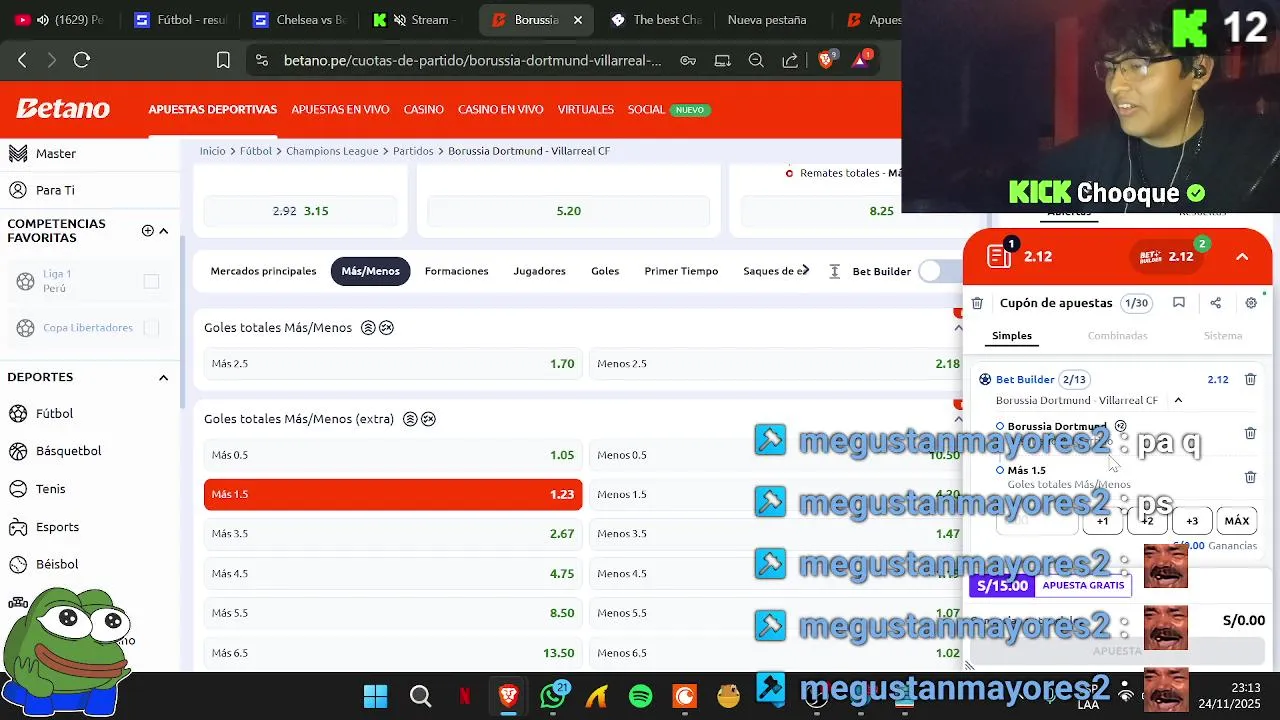The width and height of the screenshot is (1280, 720).
Task: Collapse the bet slip panel chevron
Action: [x=1242, y=257]
